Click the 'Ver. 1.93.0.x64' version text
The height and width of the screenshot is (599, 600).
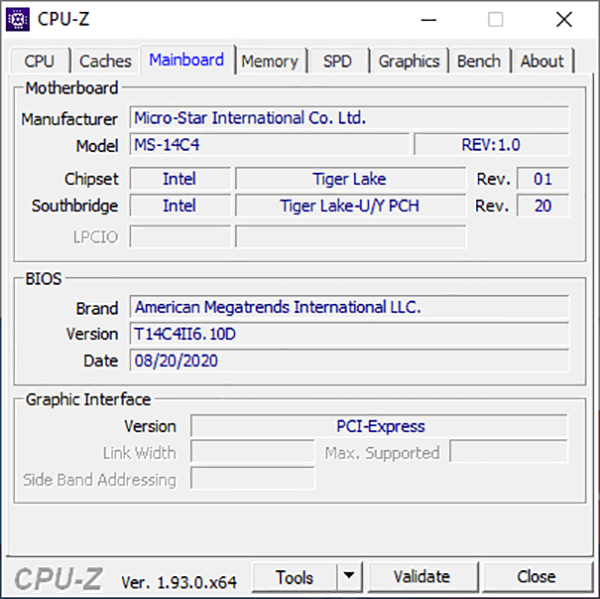[x=179, y=583]
